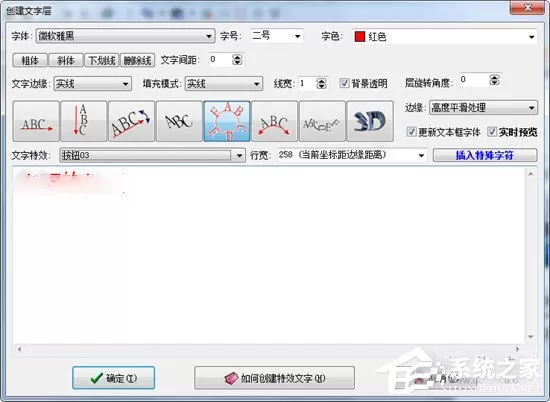Screen dimensions: 550x402
Task: Increase 层旋转角度 spinner value
Action: pyautogui.click(x=494, y=77)
